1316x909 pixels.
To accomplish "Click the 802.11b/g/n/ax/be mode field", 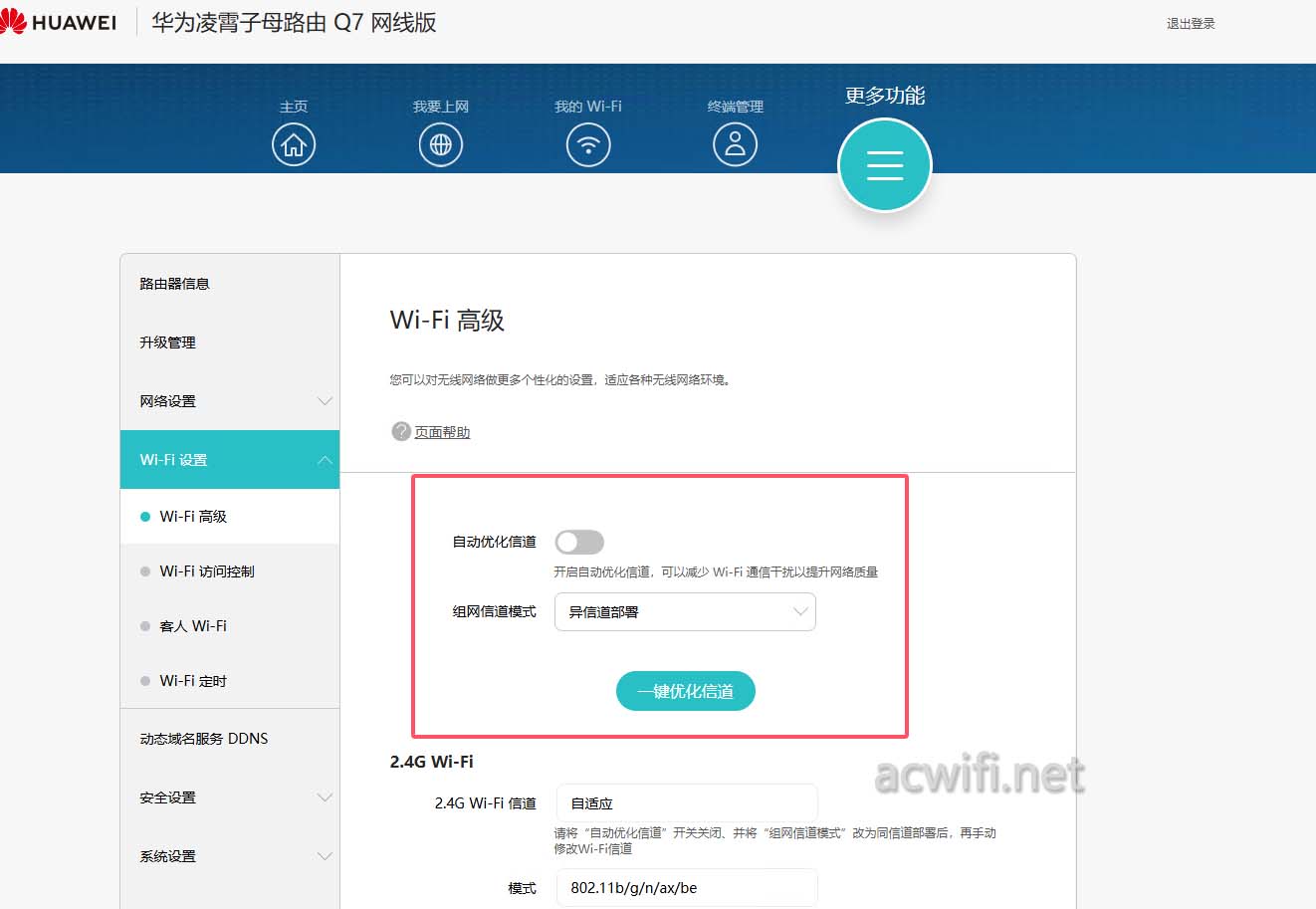I will click(687, 888).
